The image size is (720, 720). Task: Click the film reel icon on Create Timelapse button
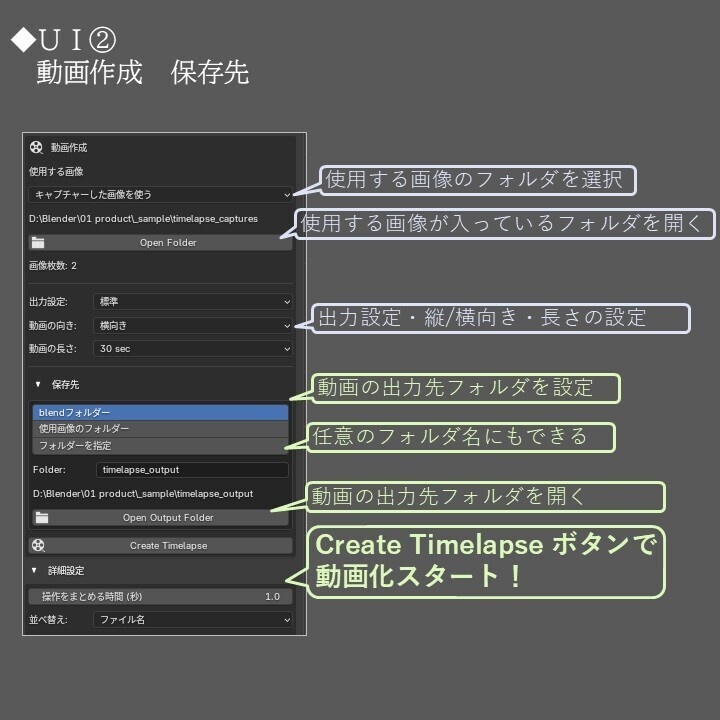click(38, 546)
